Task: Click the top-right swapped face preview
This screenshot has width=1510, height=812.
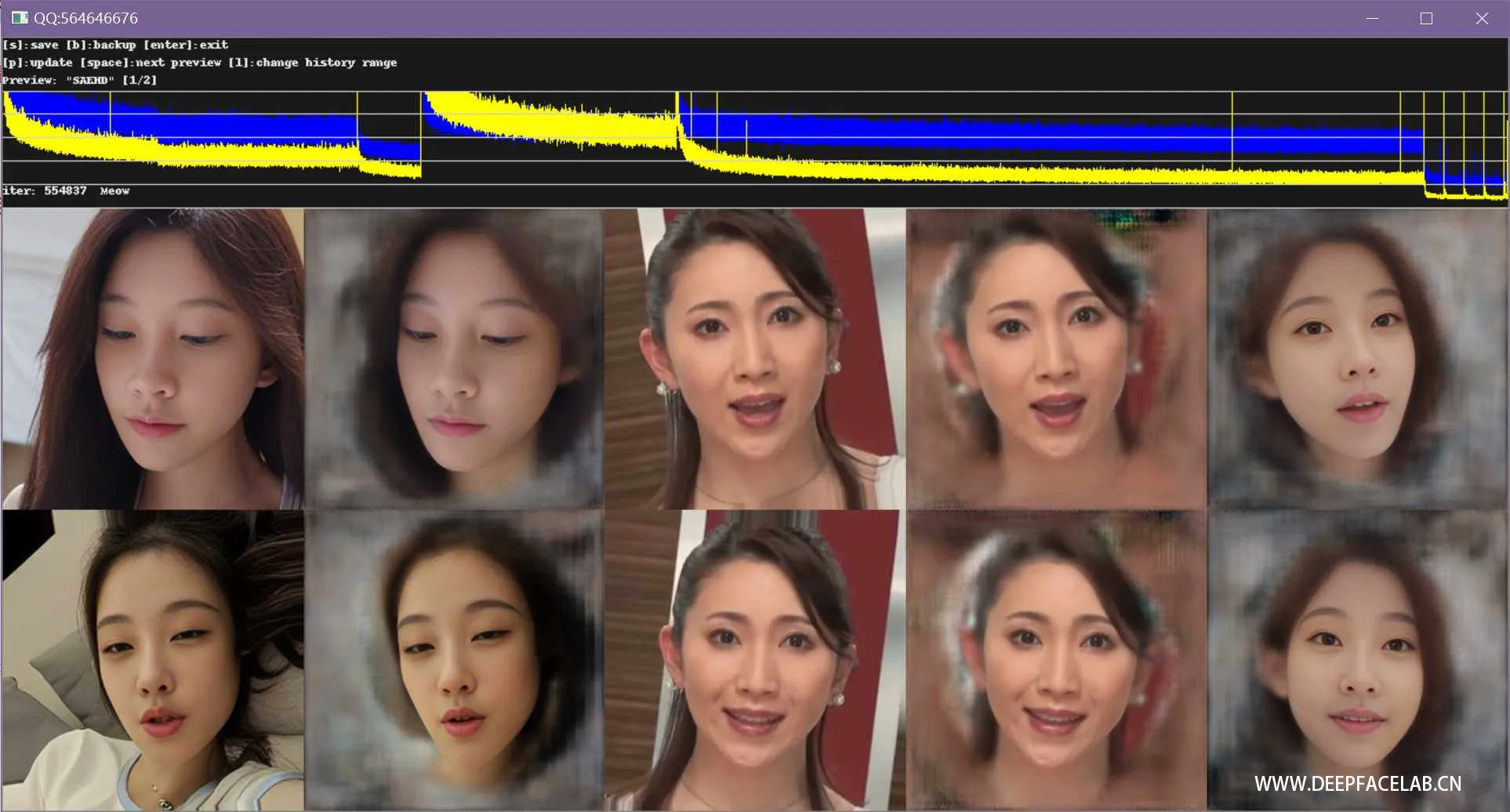Action: click(1358, 359)
